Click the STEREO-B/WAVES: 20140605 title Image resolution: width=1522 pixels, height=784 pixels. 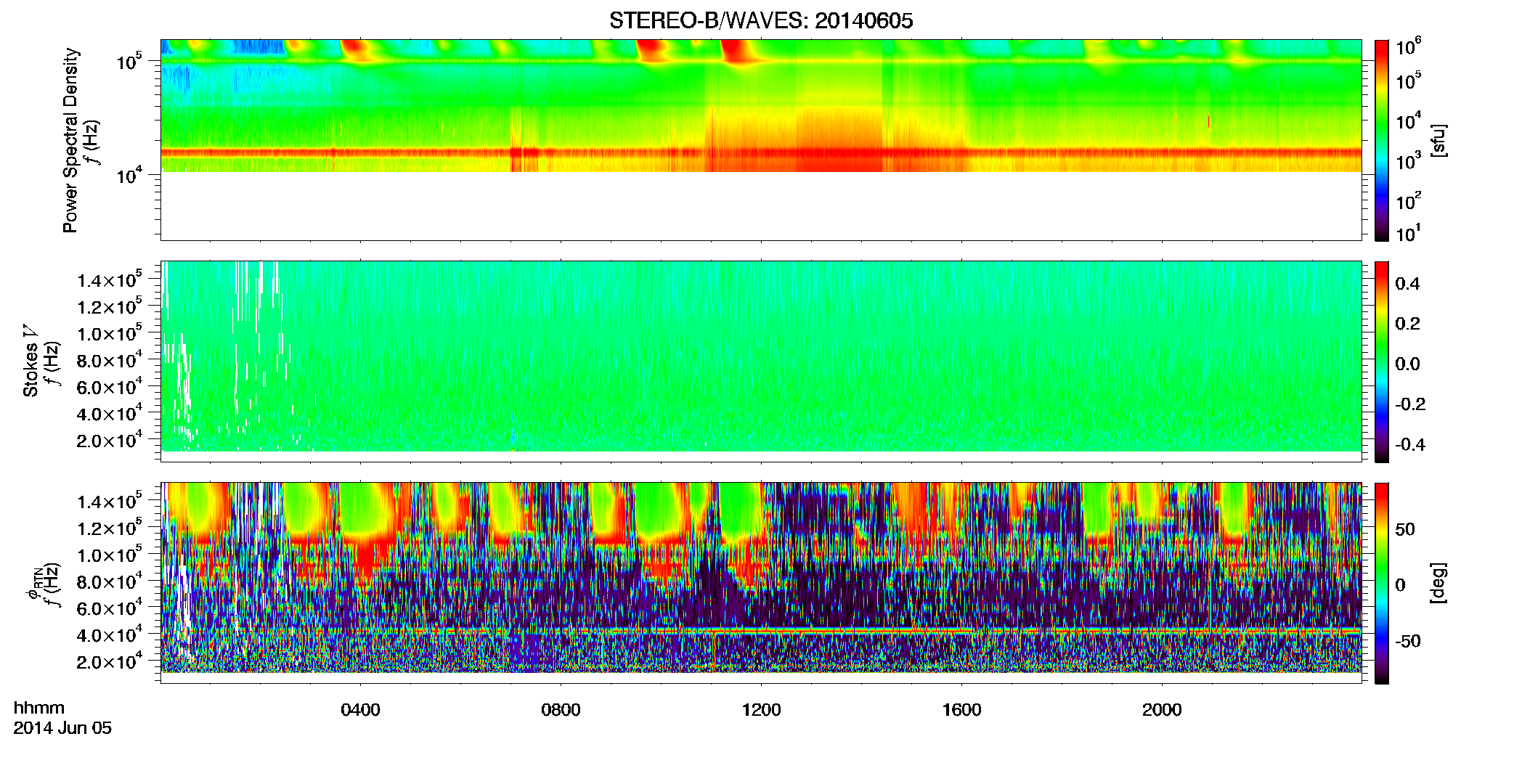[x=760, y=21]
